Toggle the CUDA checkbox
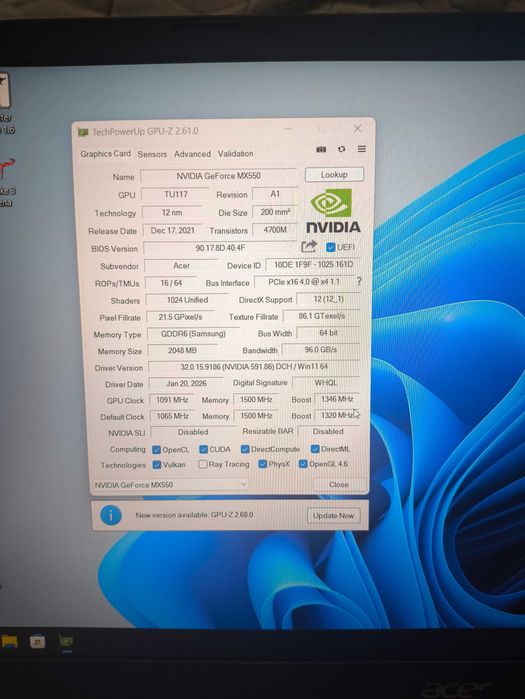 point(204,449)
